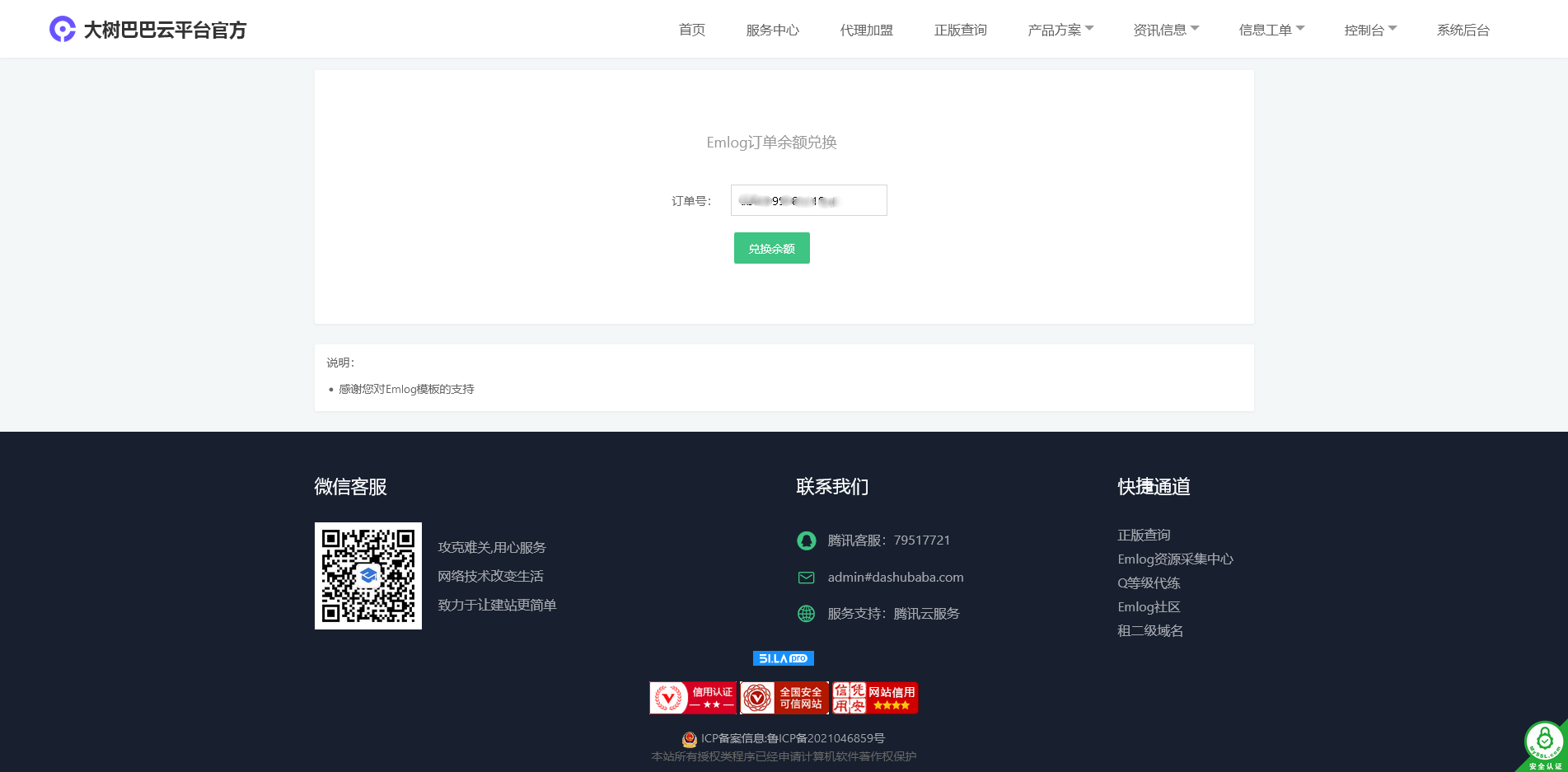Click the 网站信用 star badge
Screen dimensions: 1568x772
pyautogui.click(x=875, y=698)
